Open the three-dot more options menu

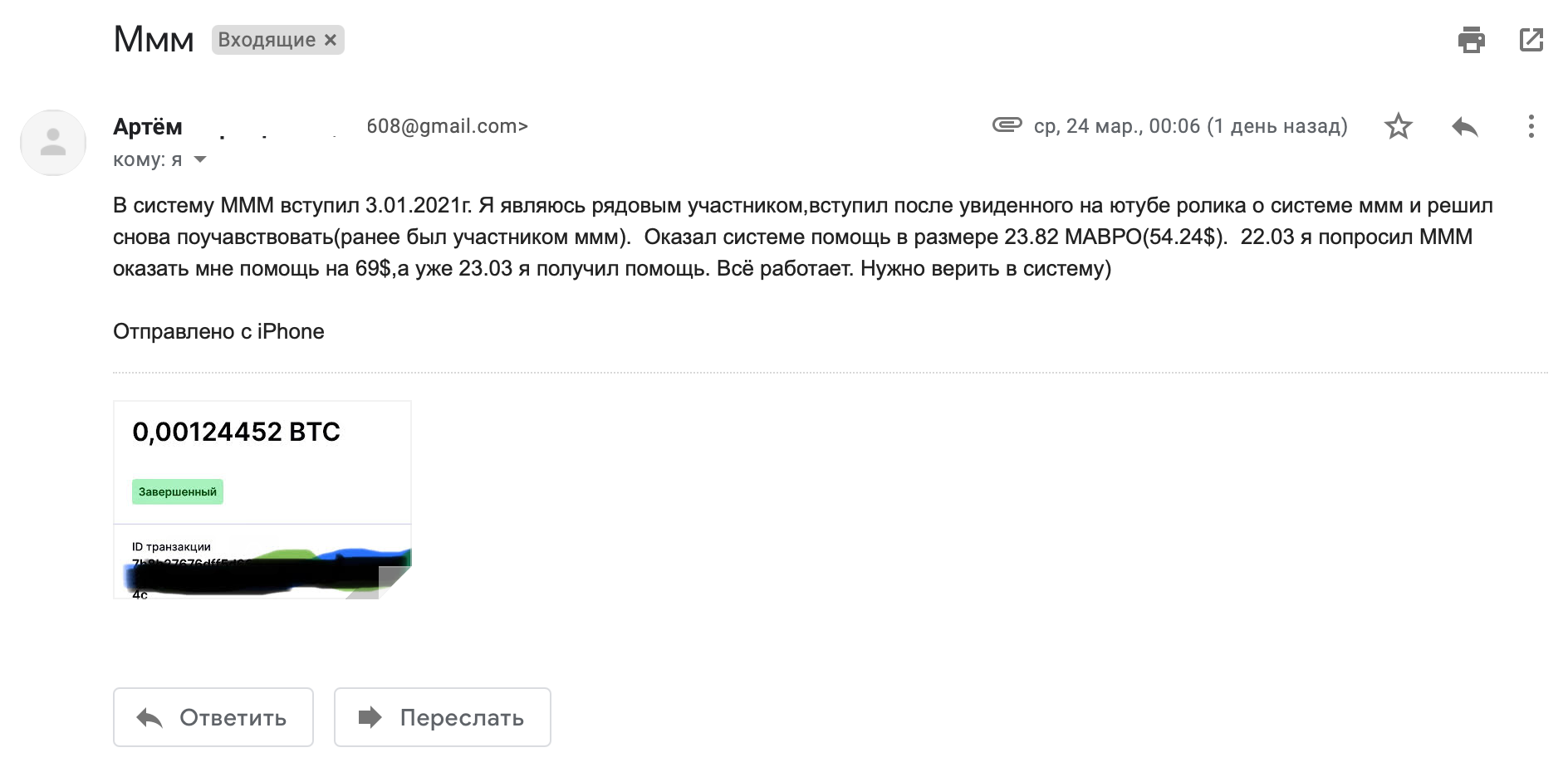pos(1533,127)
